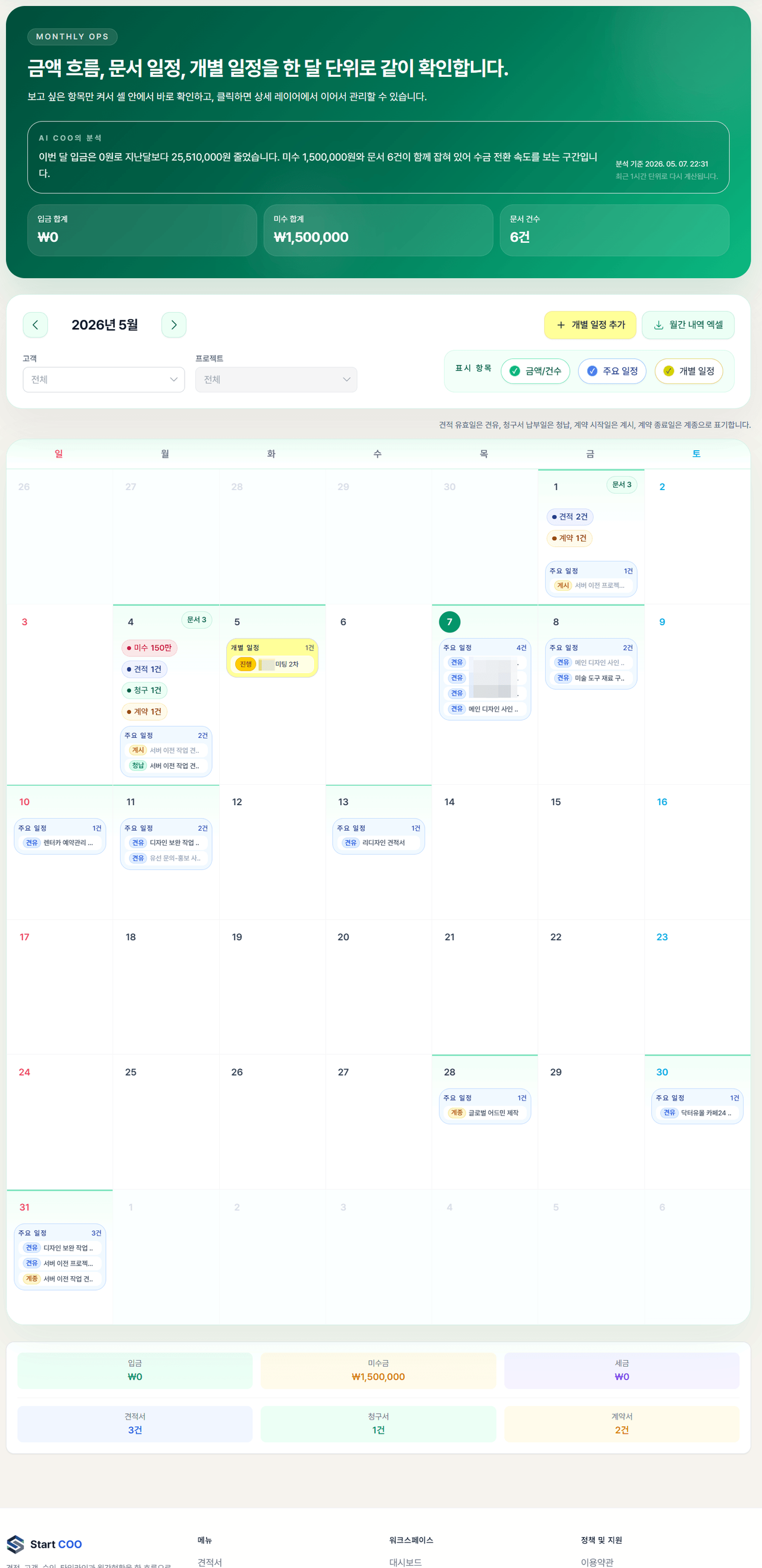Click the 2026년 5월 month title

[x=105, y=325]
